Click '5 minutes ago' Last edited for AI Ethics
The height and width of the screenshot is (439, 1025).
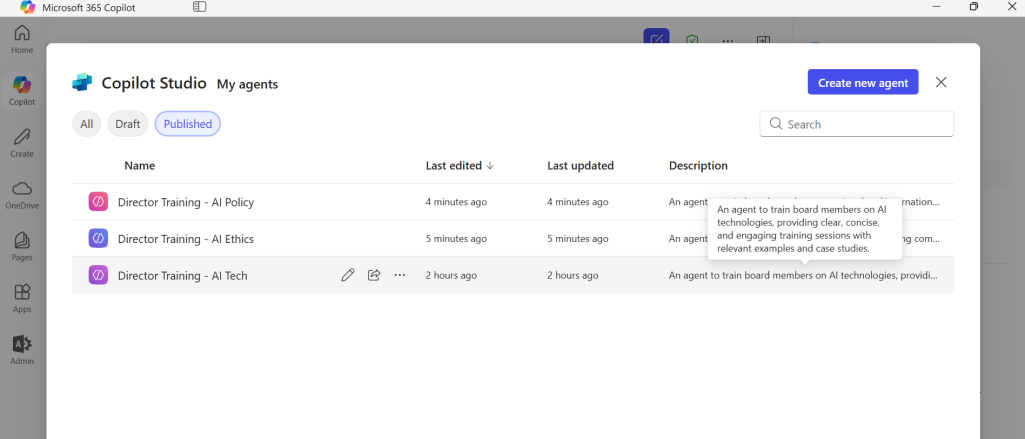(x=456, y=238)
